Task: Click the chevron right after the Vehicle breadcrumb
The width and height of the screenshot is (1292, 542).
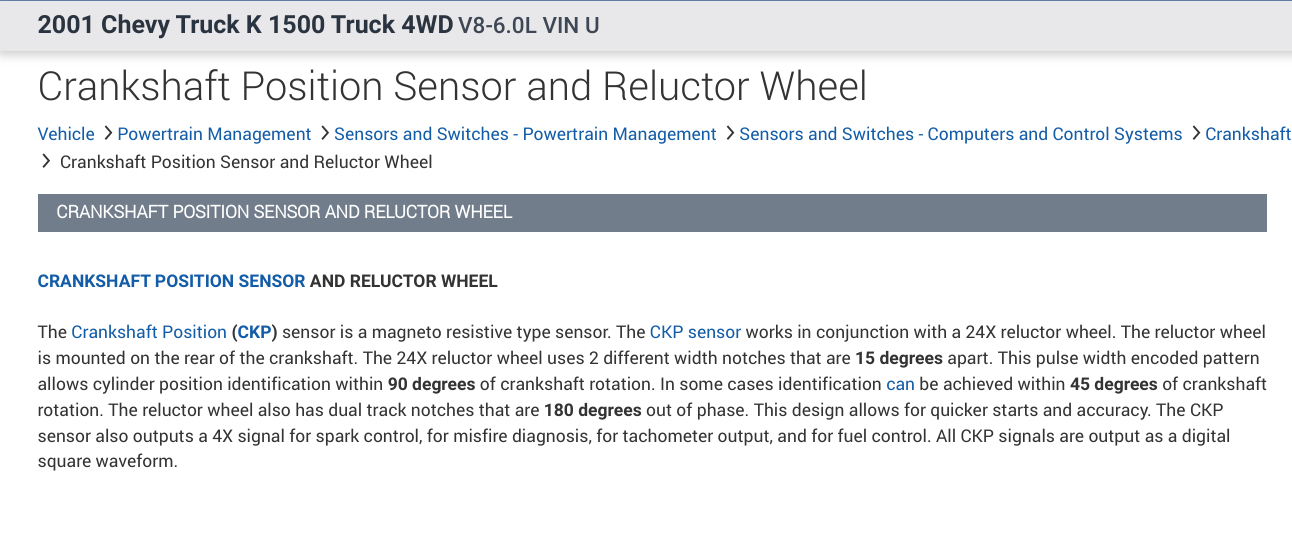Action: pos(105,133)
